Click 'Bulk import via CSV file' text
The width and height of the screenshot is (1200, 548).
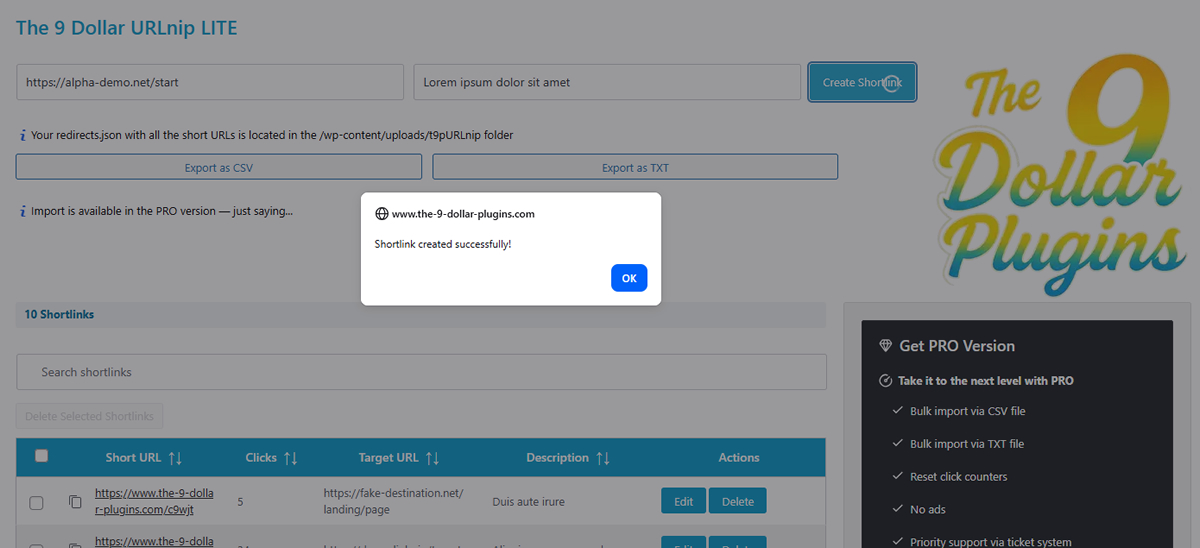coord(967,411)
